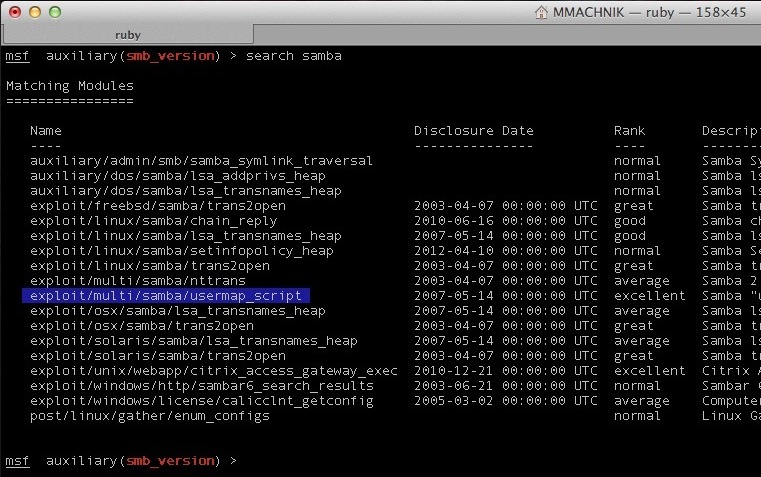Select auxiliary/admin/smb/samba_symlink_traversal row
Image resolution: width=761 pixels, height=477 pixels.
click(201, 161)
